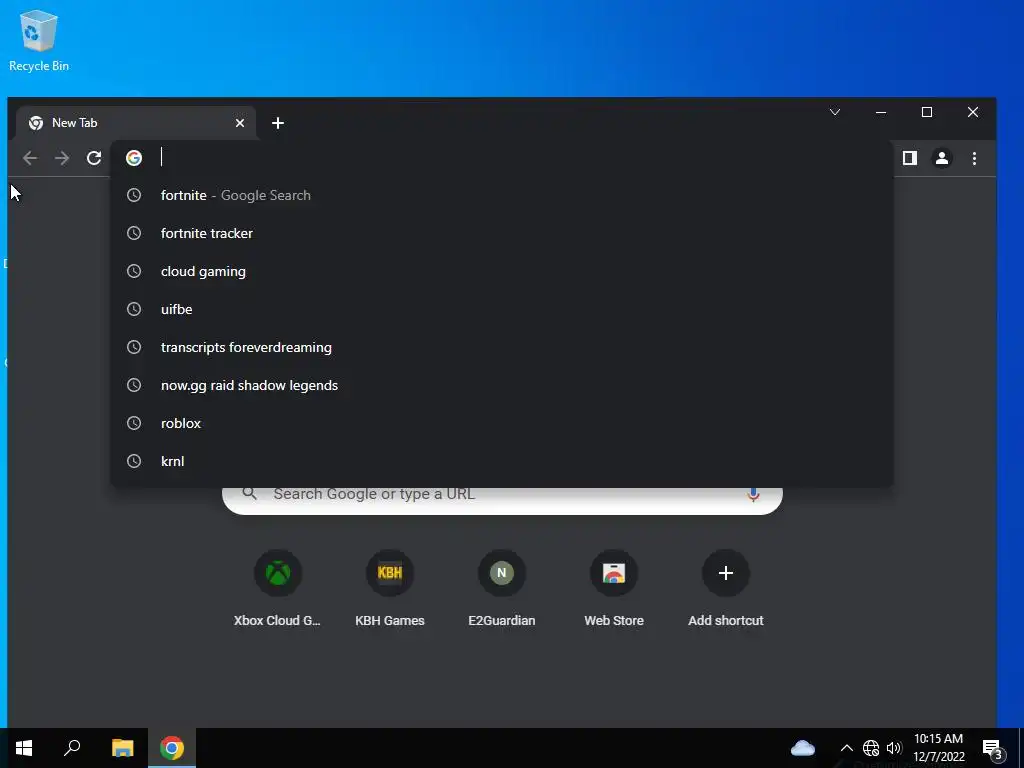Viewport: 1024px width, 768px height.
Task: Close the New Tab tab
Action: pos(240,123)
